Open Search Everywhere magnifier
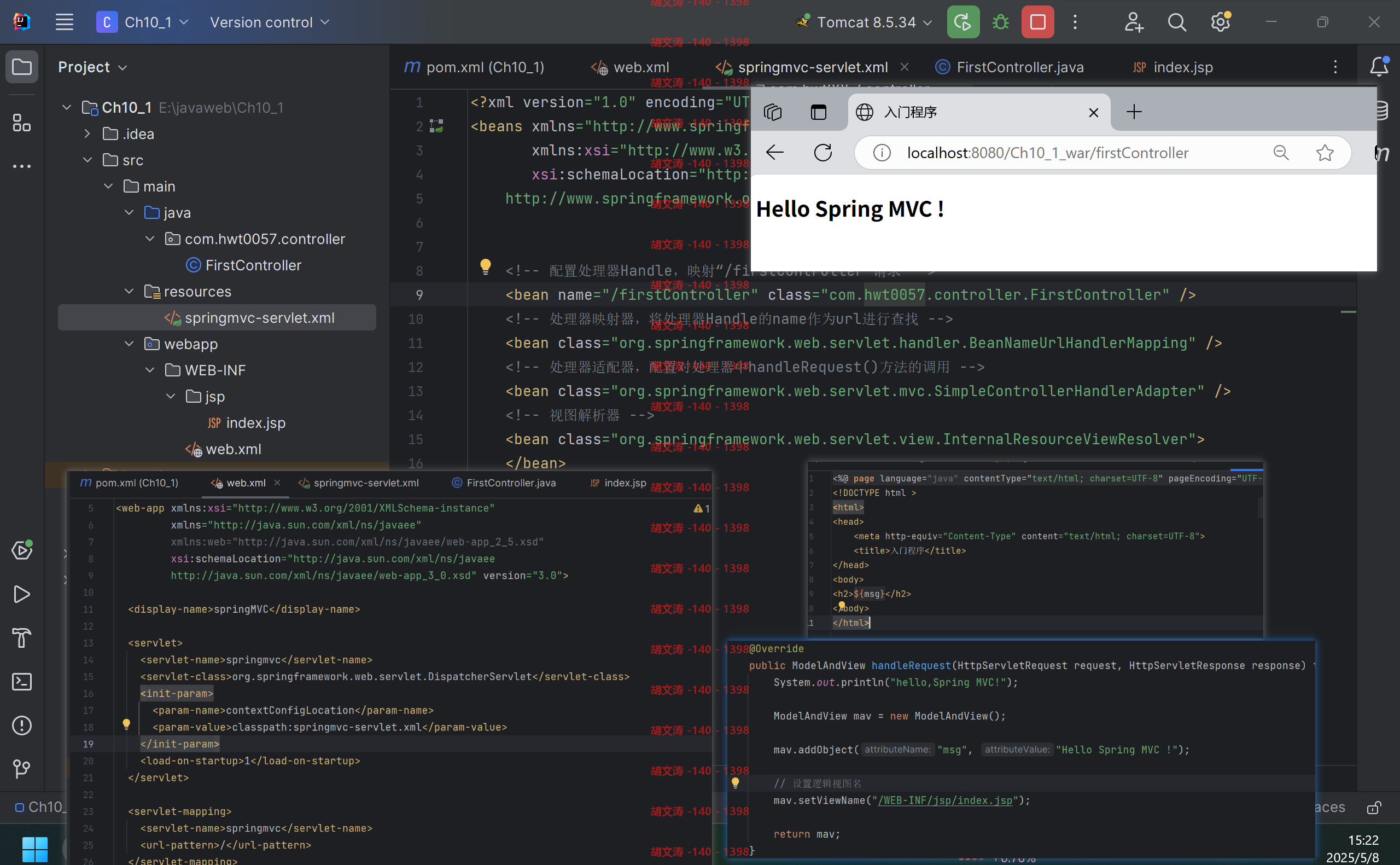Screen dimensions: 1400x865 point(1176,22)
